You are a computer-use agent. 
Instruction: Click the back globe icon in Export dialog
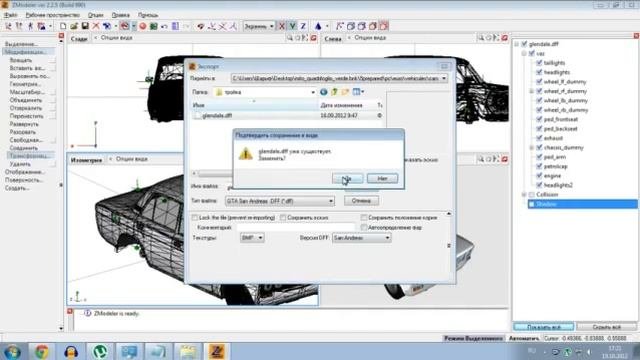click(x=324, y=92)
